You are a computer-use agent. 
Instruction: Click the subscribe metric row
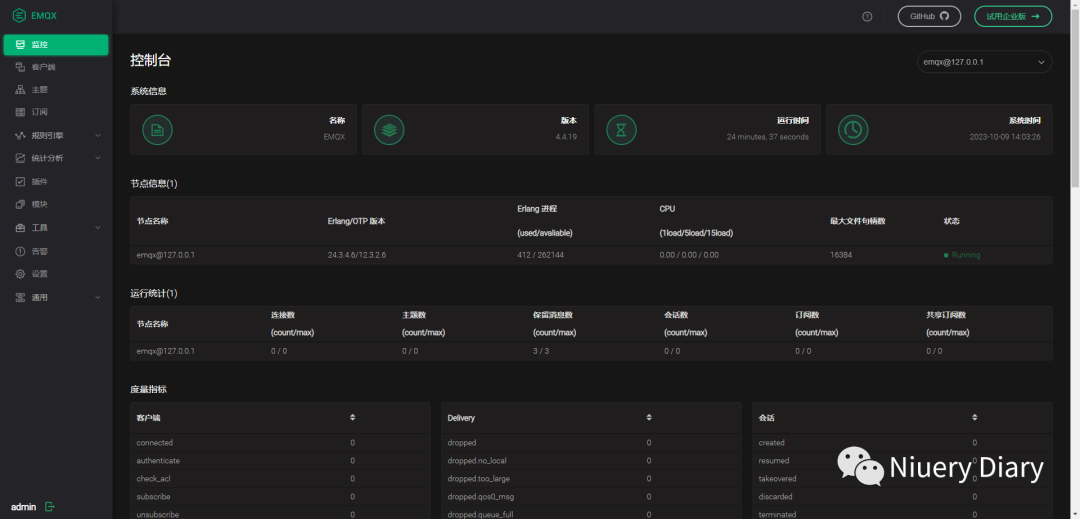coord(280,496)
